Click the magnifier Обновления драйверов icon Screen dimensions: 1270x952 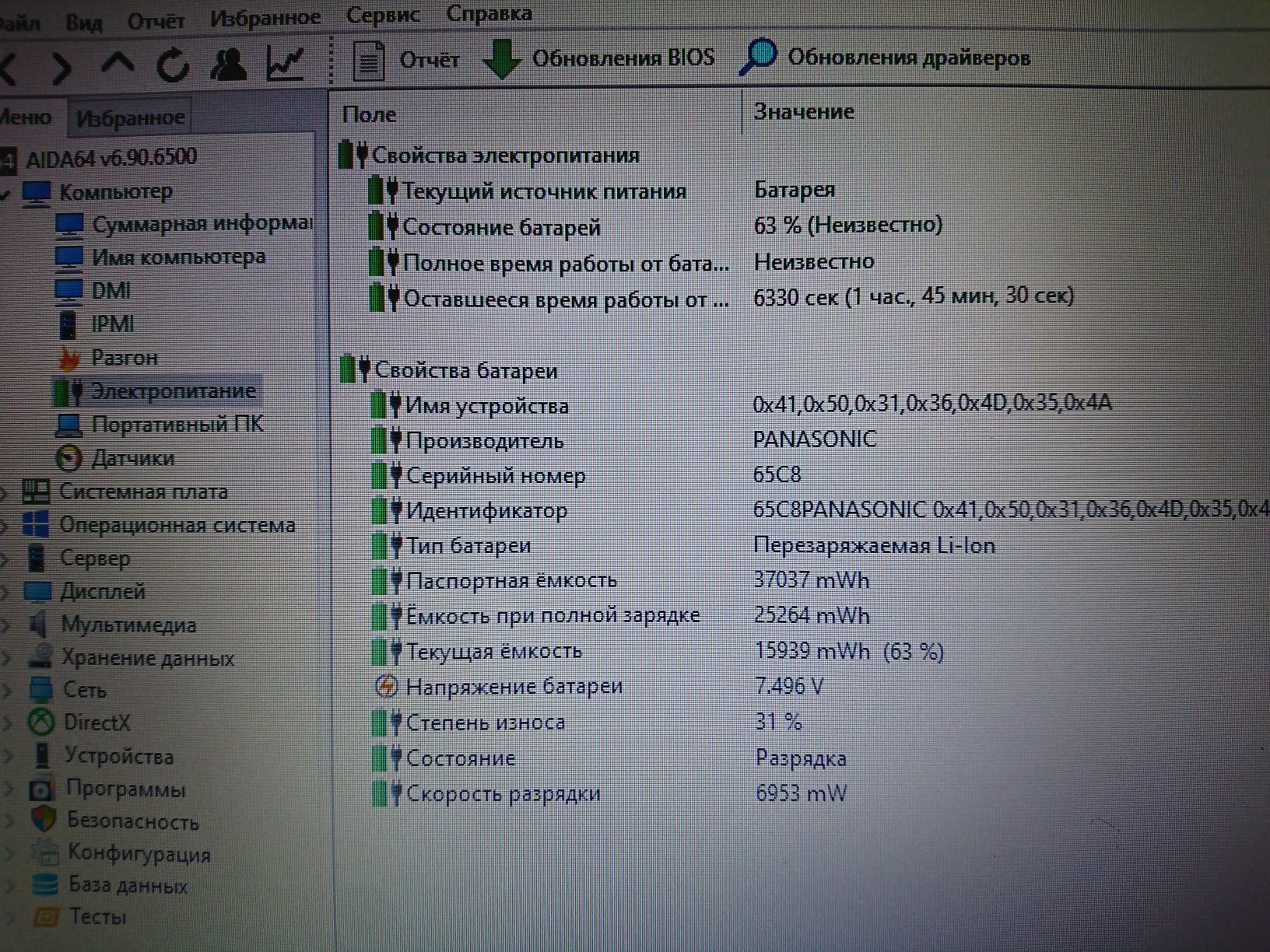coord(757,58)
